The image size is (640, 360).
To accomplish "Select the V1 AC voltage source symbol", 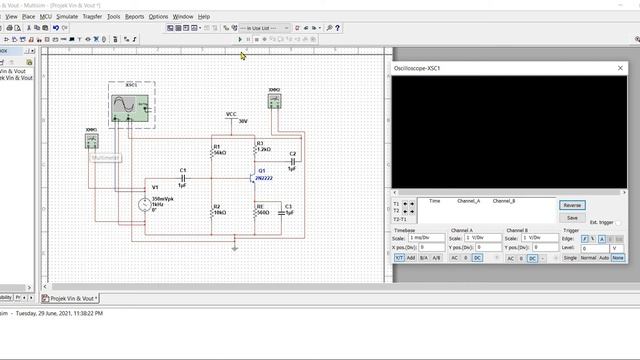I will [x=144, y=204].
